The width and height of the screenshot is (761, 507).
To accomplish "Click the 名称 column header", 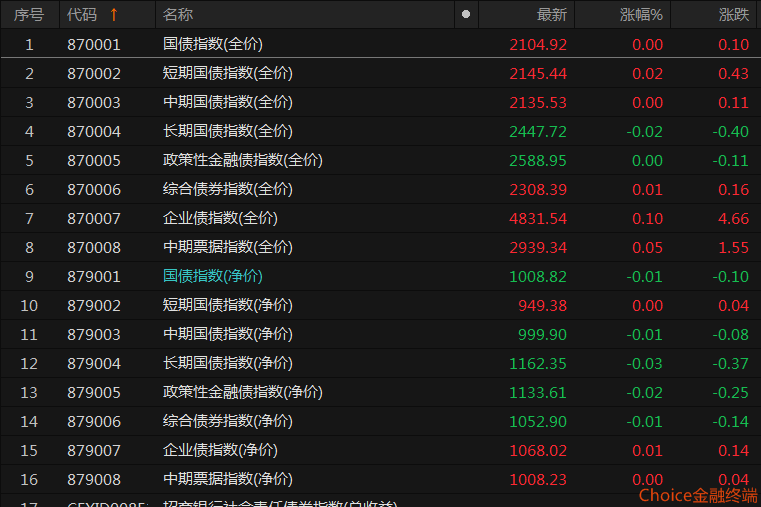I will click(178, 14).
